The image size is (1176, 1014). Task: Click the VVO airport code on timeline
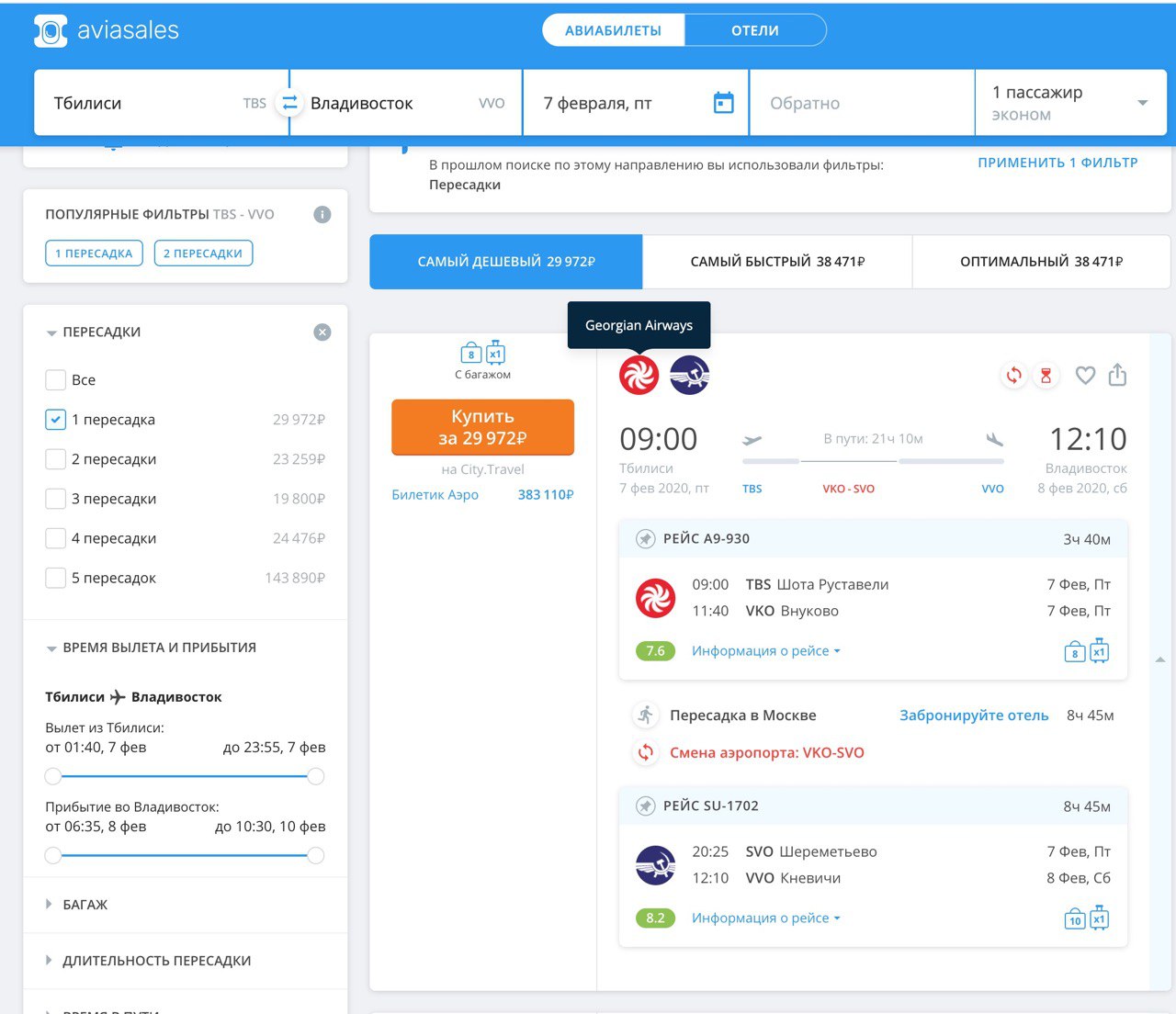pos(993,489)
